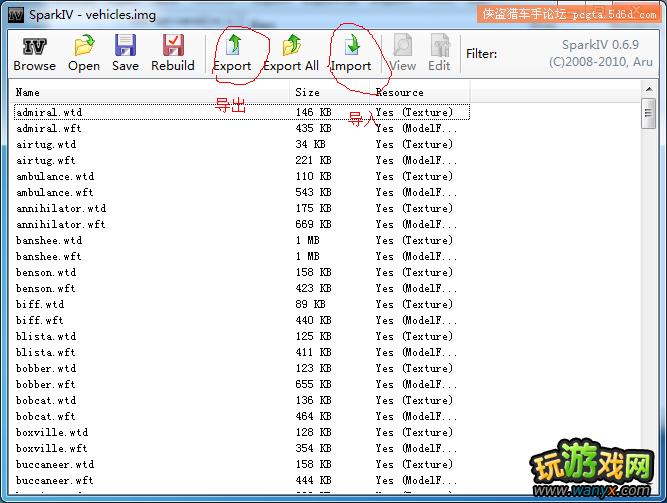
Task: Select biff.wtd file row
Action: [x=242, y=304]
